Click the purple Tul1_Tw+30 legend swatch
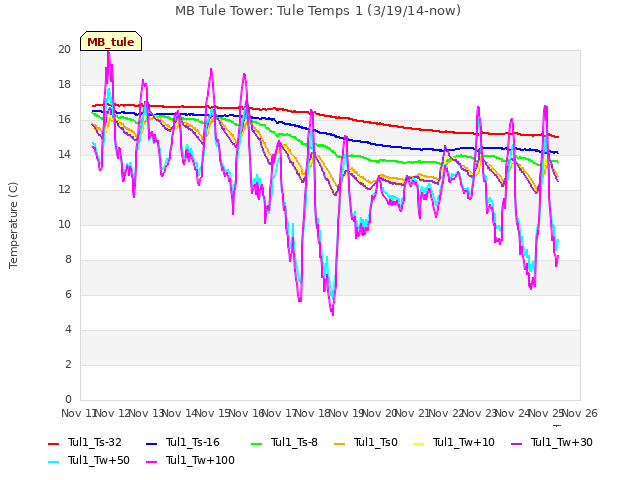Screen dimensions: 640x480 [x=517, y=443]
